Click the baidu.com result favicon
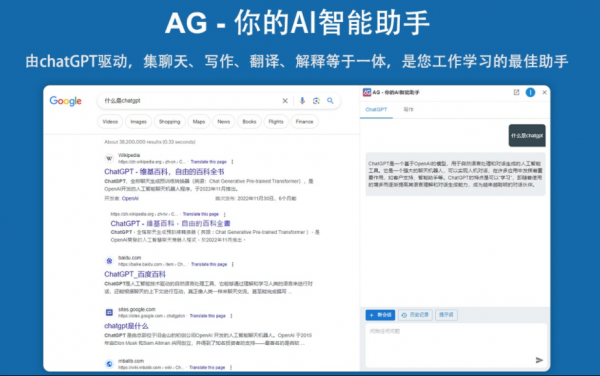 109,261
